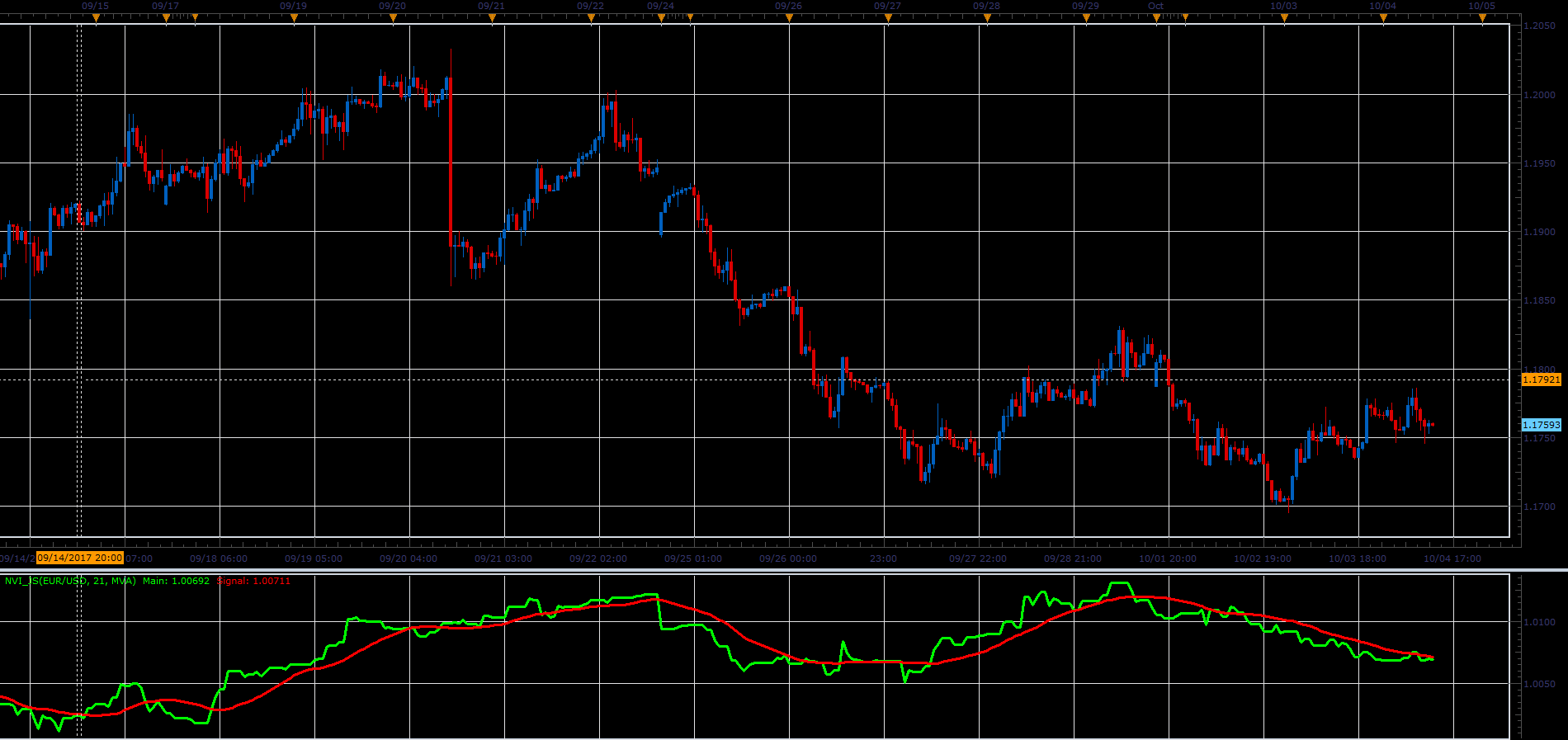Click the 10/02 19:00 time axis label

(x=1263, y=559)
